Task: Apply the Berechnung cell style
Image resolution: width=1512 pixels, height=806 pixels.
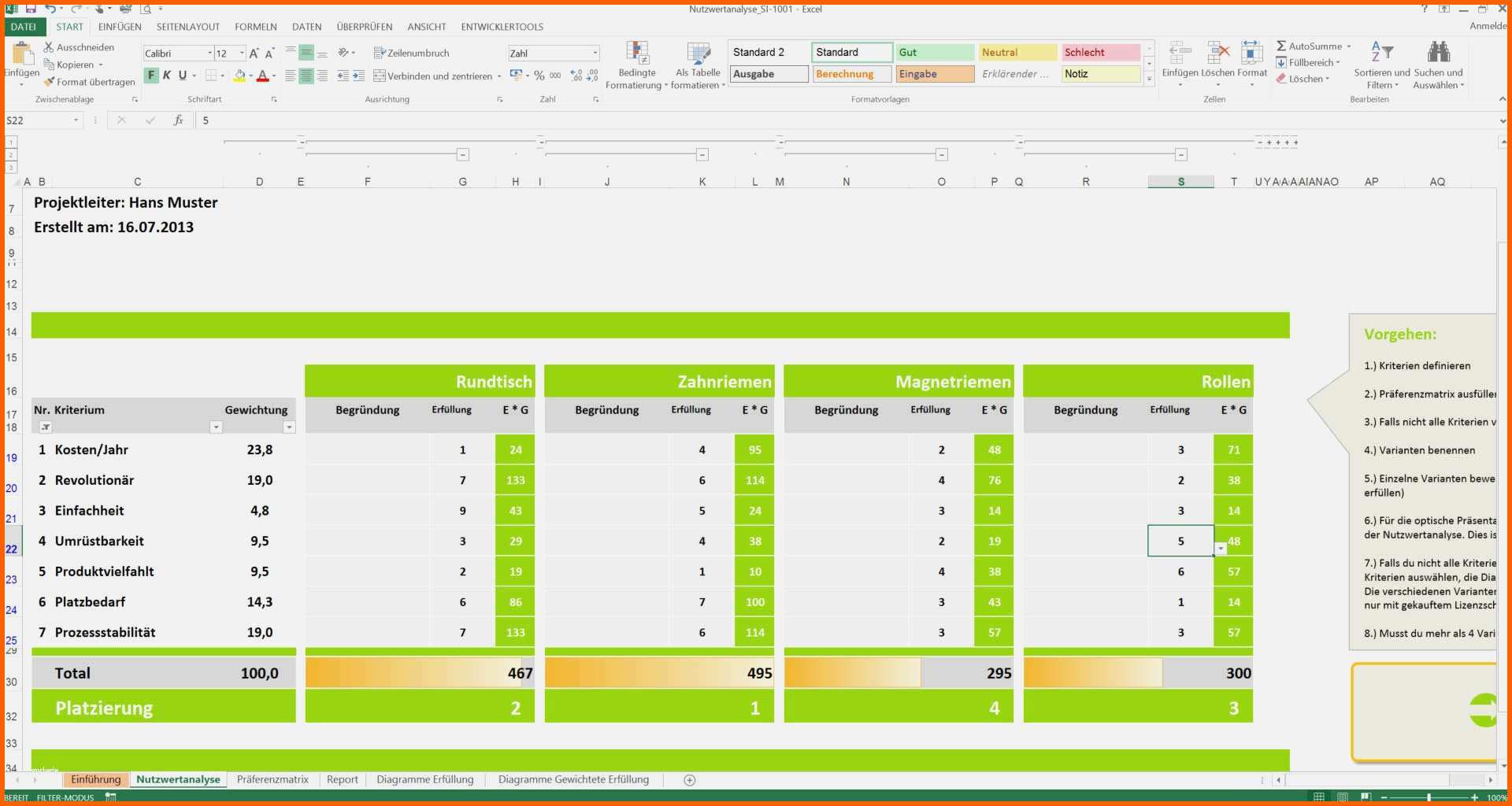Action: pos(851,74)
